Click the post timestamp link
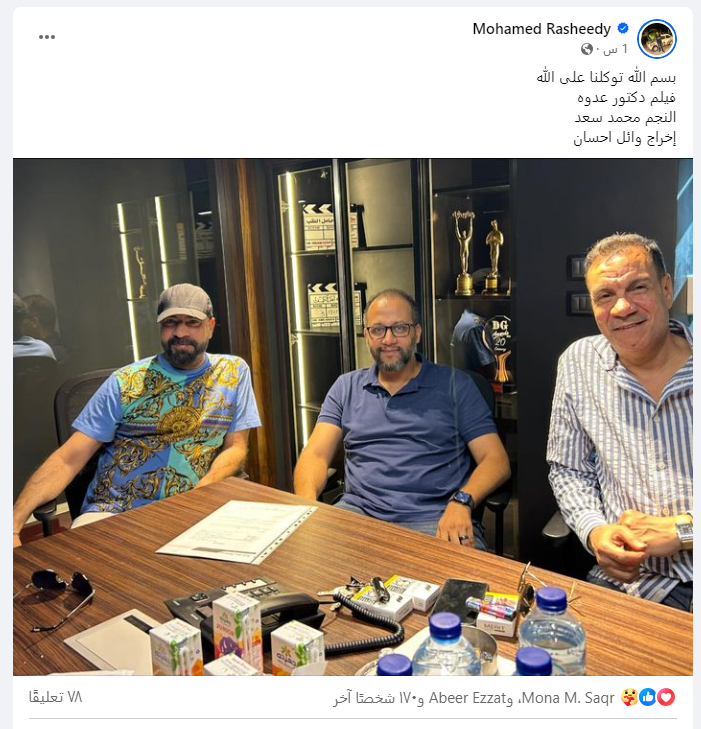Image resolution: width=701 pixels, height=729 pixels. coord(615,49)
